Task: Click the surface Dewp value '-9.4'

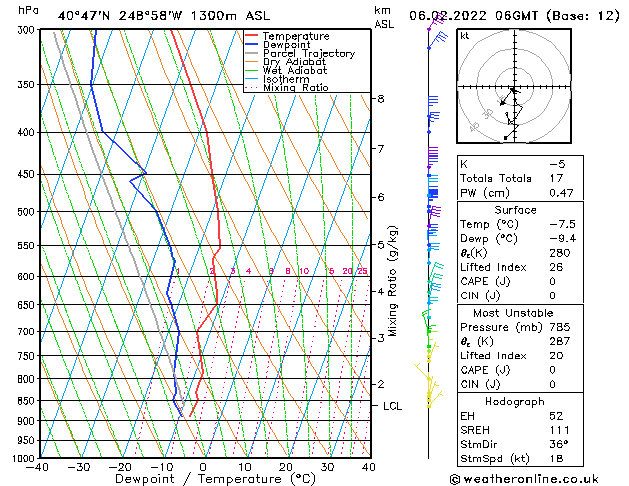Action: [x=562, y=239]
